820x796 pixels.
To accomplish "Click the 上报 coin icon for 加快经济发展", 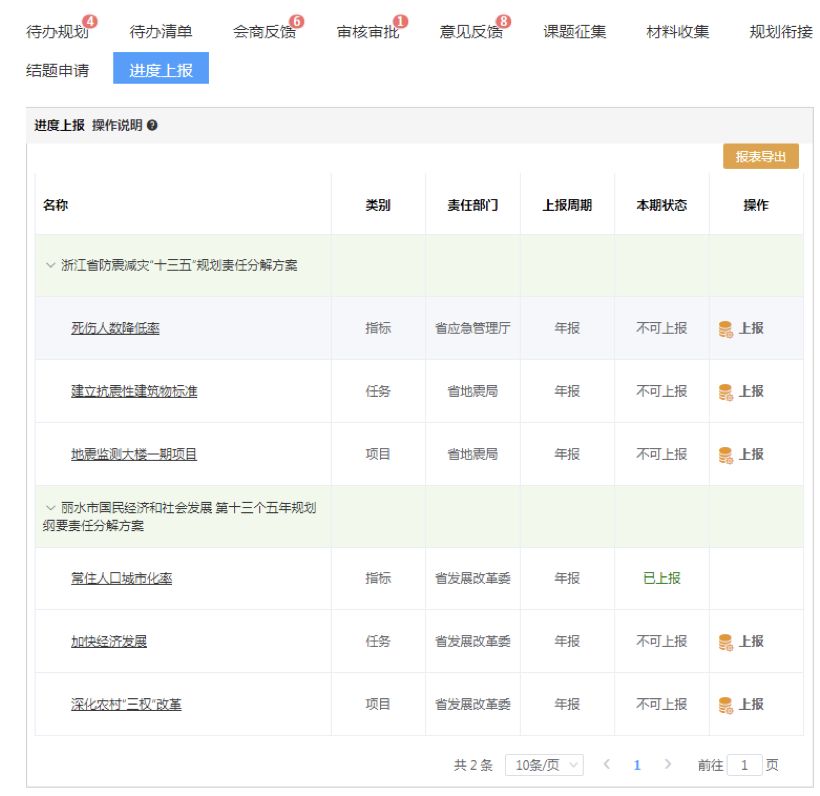I will (725, 642).
